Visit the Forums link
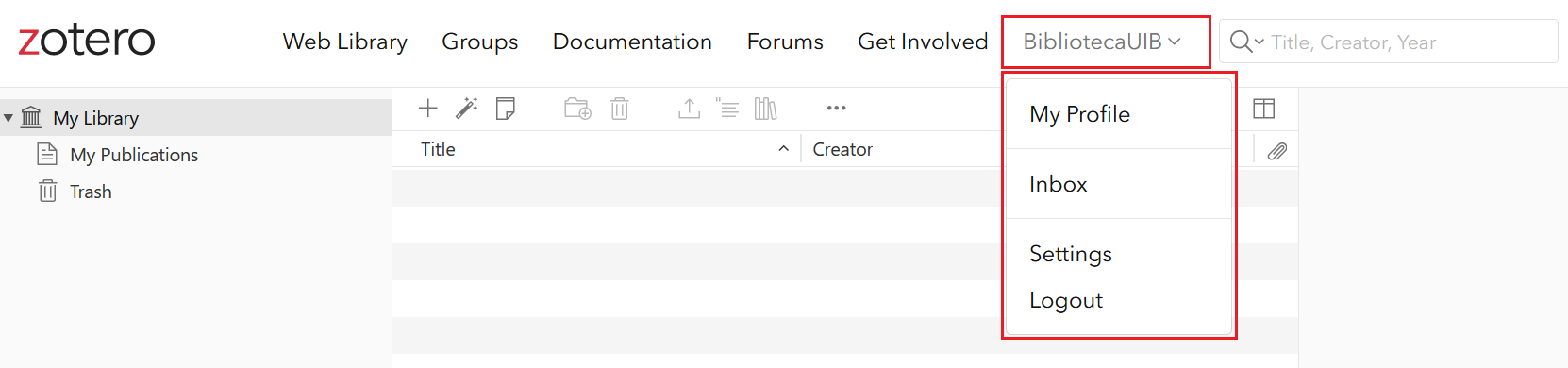The height and width of the screenshot is (368, 1568). [785, 42]
